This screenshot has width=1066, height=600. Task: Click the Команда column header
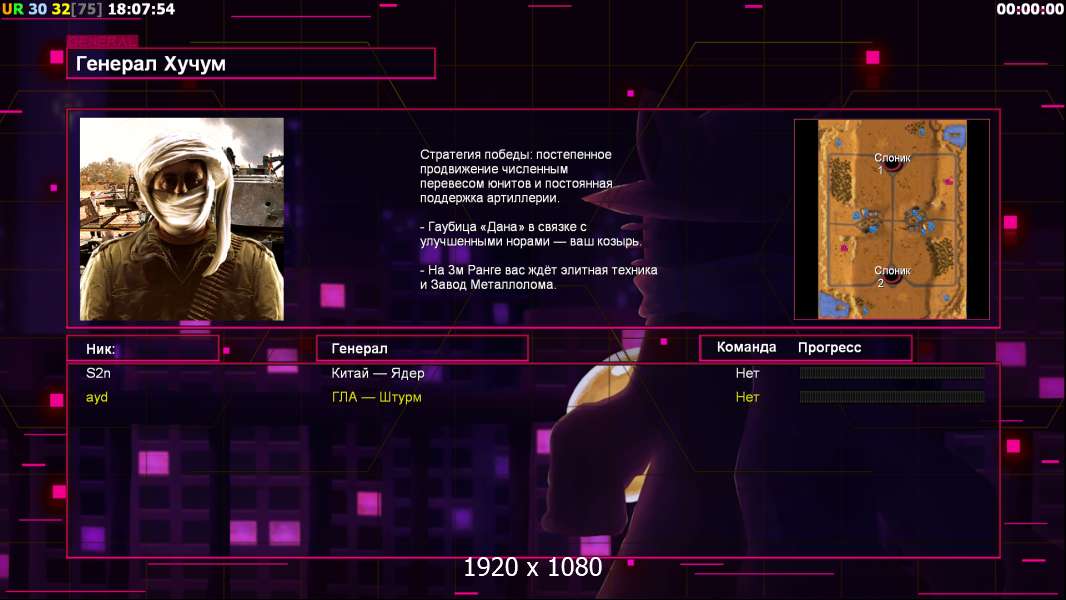pos(746,347)
